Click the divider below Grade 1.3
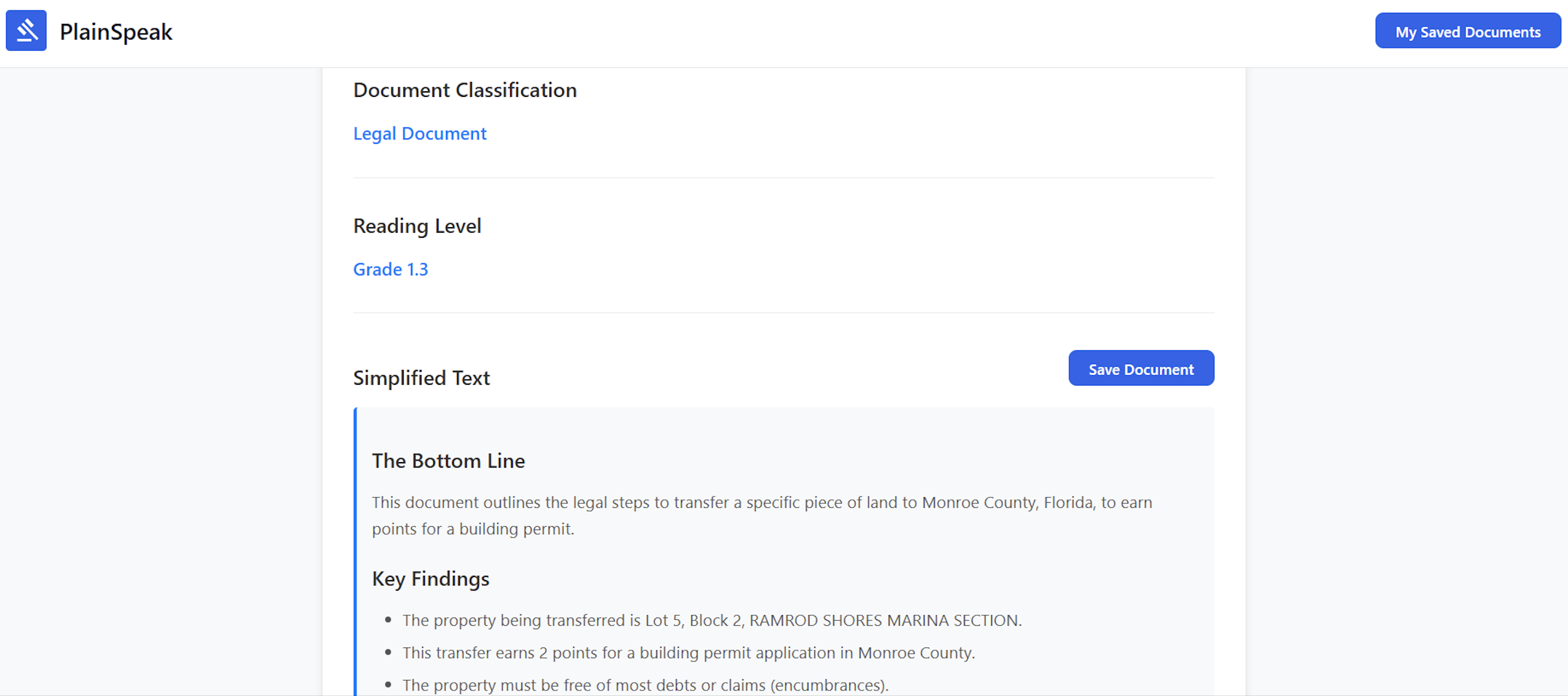The width and height of the screenshot is (1568, 696). pyautogui.click(x=783, y=313)
